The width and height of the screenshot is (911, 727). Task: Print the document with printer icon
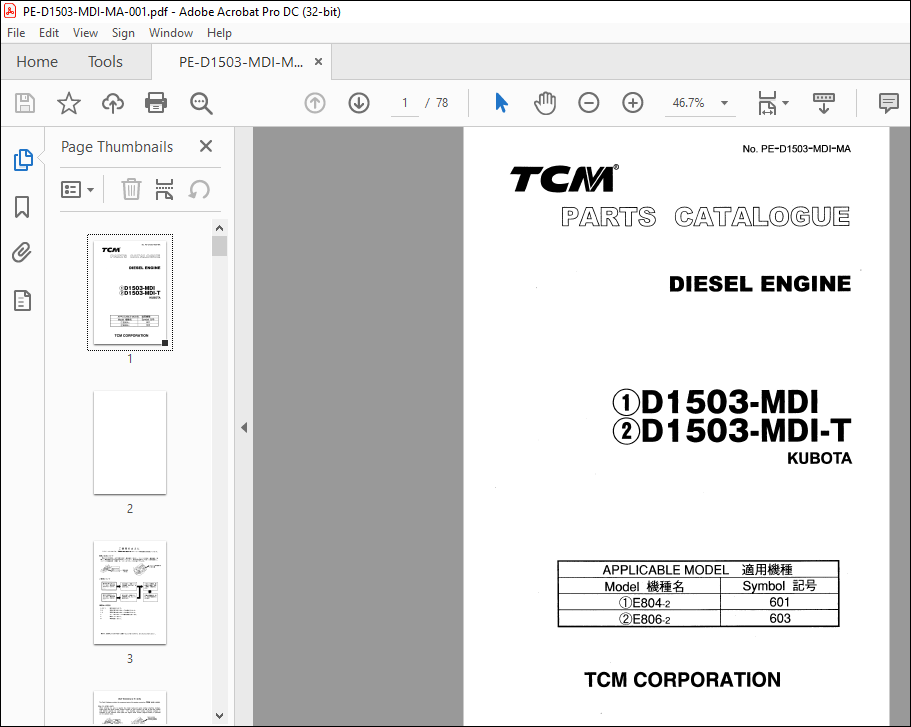pos(156,103)
